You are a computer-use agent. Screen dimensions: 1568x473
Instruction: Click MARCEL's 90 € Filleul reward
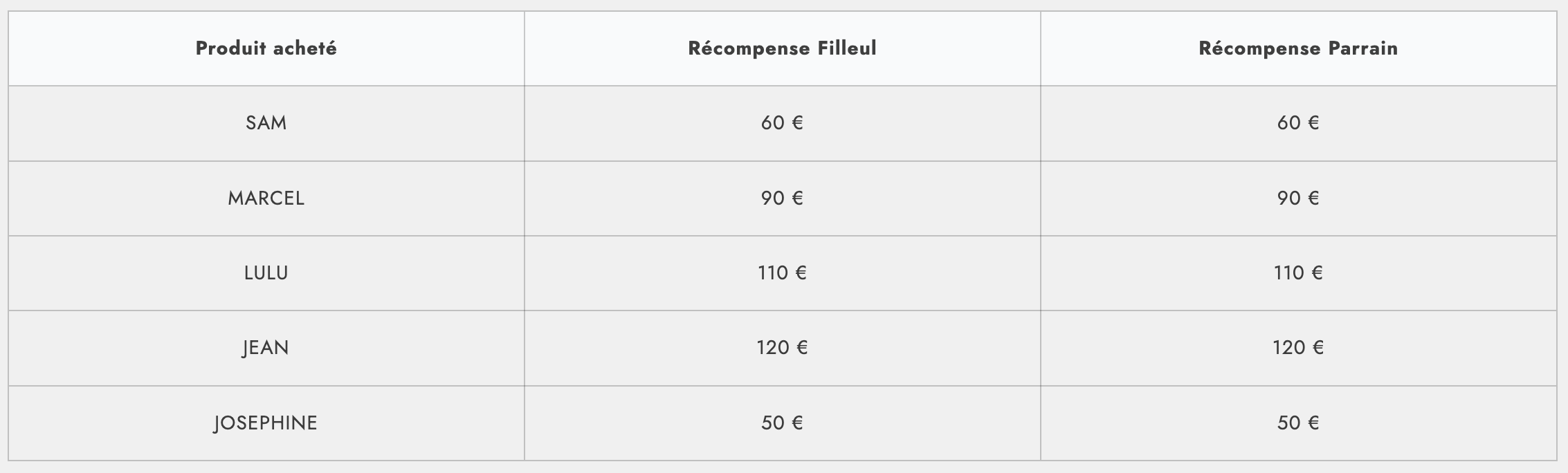click(x=782, y=198)
